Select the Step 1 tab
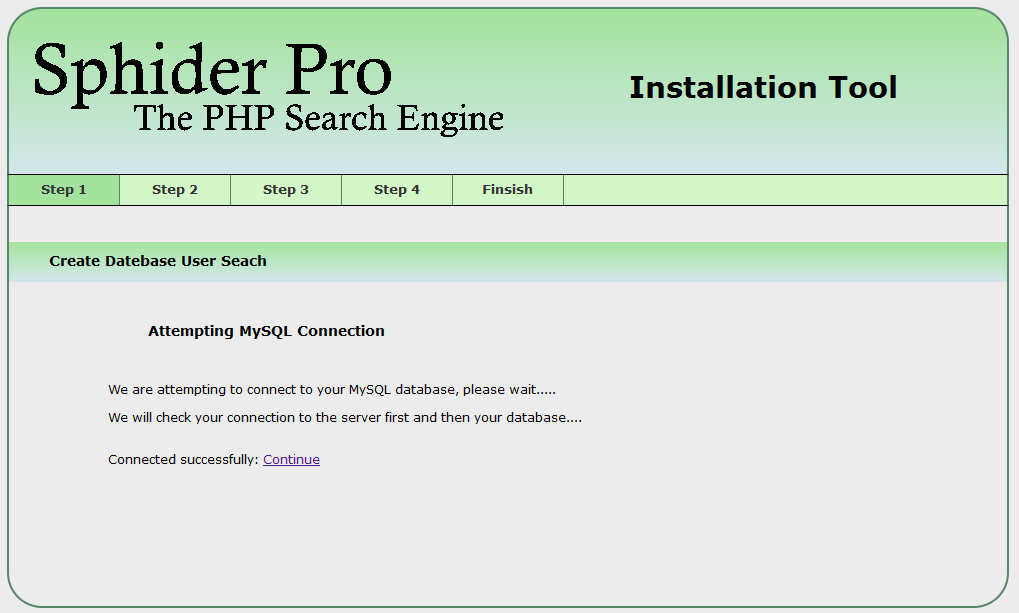Screen dimensions: 1019x613 pos(64,190)
